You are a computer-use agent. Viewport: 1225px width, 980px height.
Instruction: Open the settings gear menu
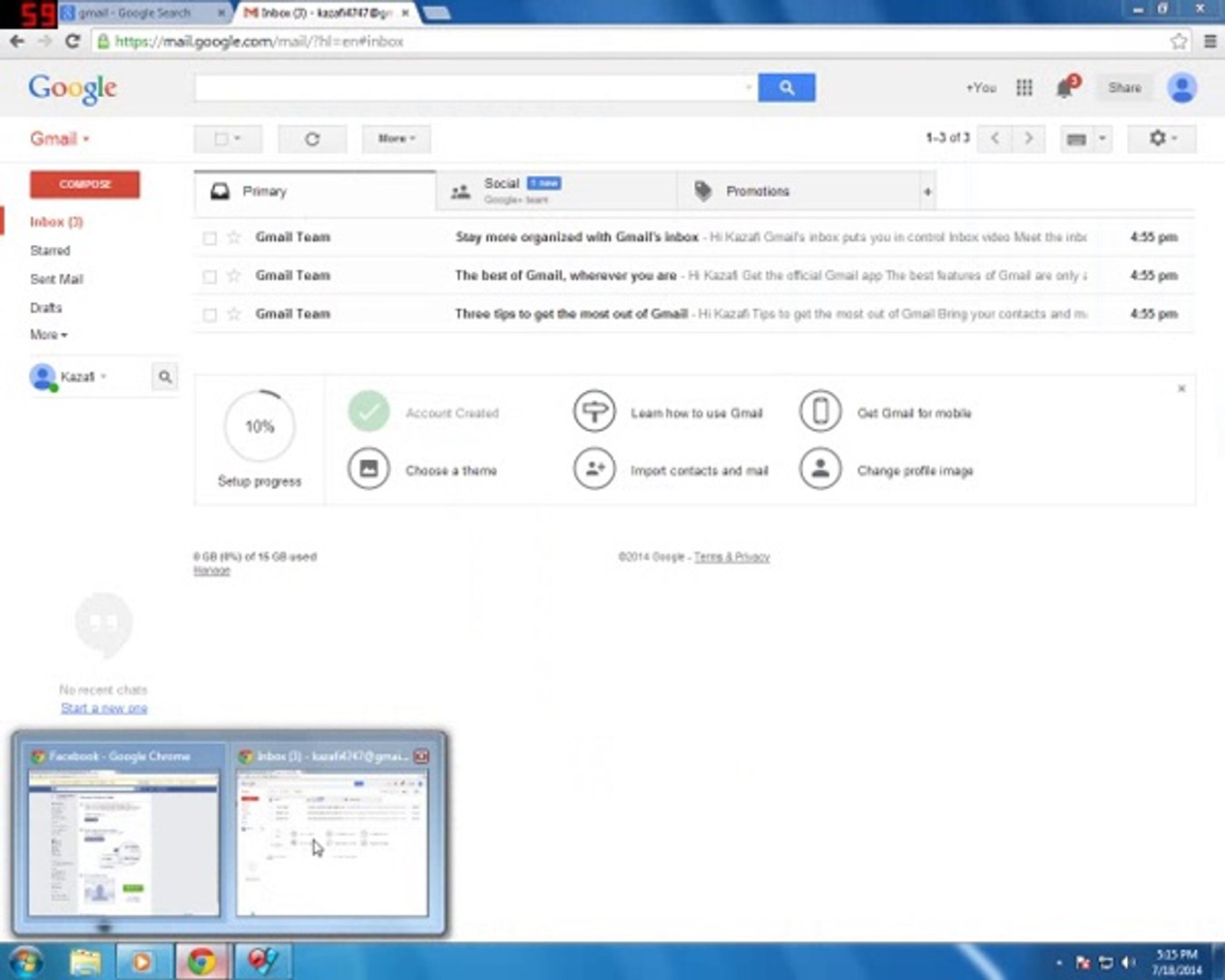coord(1161,139)
